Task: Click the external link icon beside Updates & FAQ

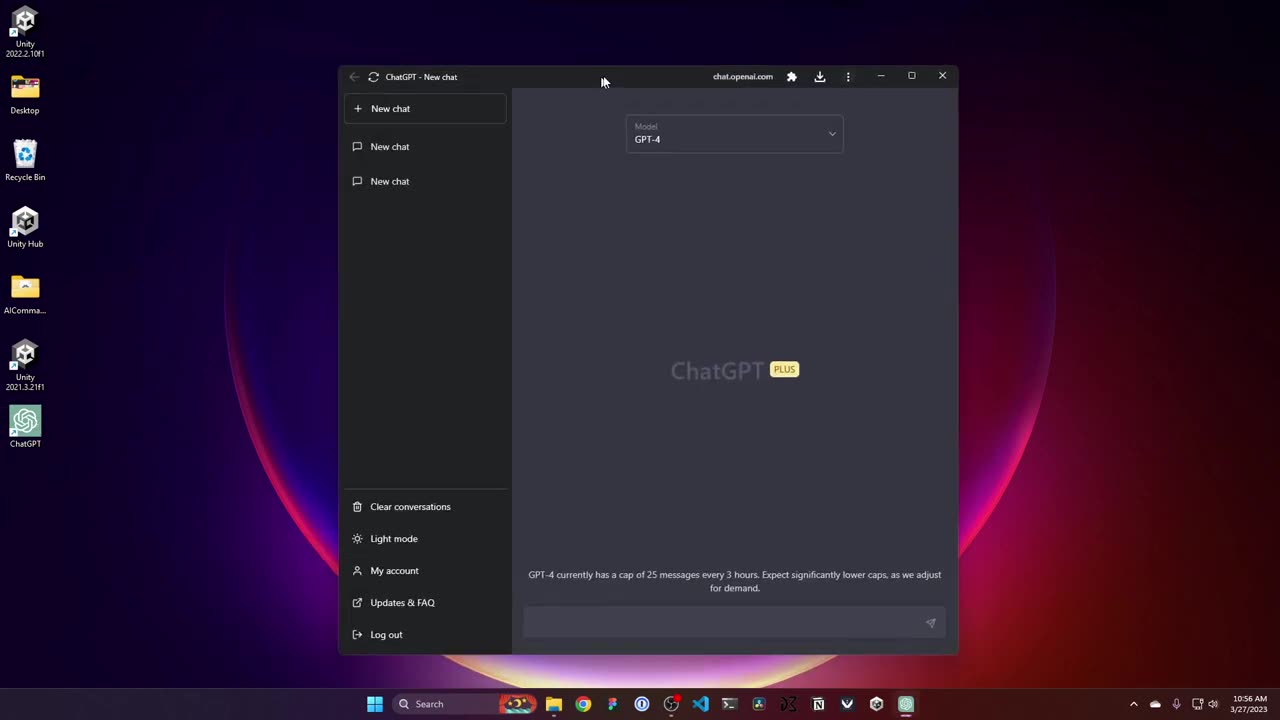Action: [x=357, y=603]
